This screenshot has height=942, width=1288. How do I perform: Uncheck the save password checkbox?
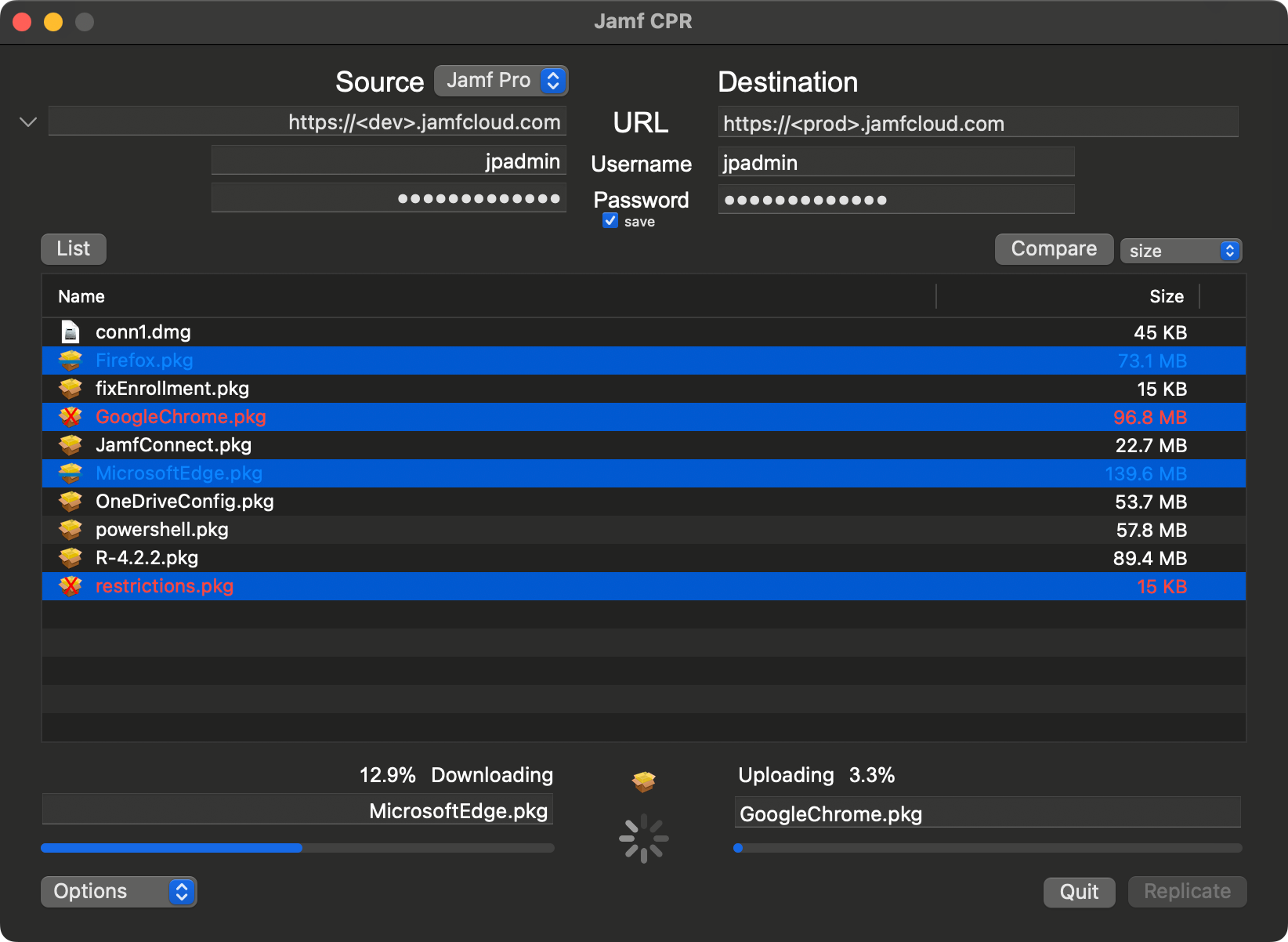[x=610, y=221]
